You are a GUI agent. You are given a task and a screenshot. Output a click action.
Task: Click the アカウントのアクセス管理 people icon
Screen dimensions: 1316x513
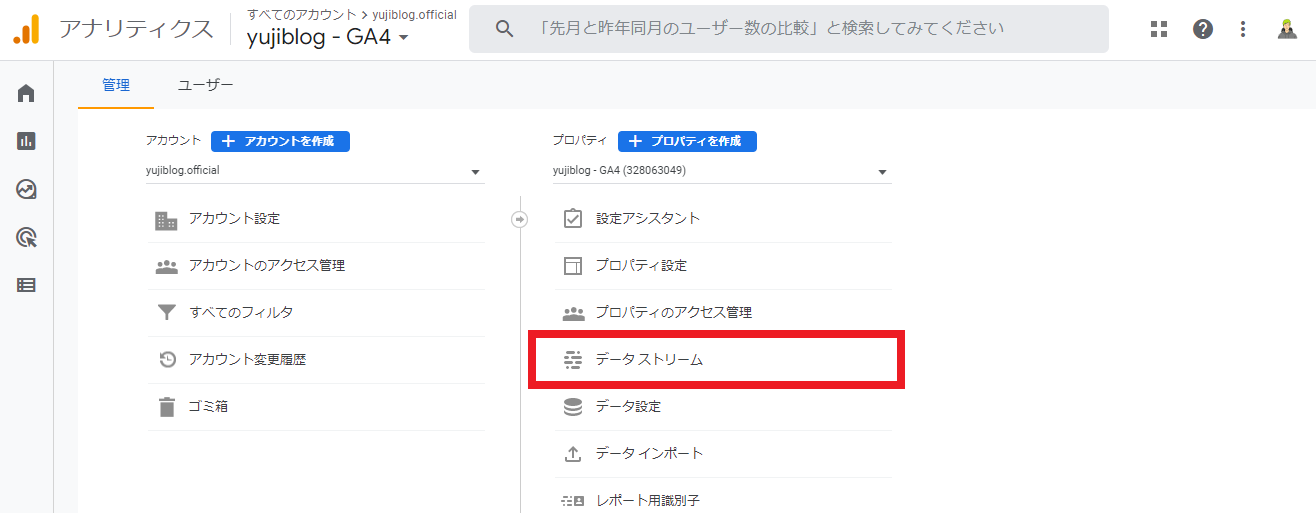tap(166, 266)
